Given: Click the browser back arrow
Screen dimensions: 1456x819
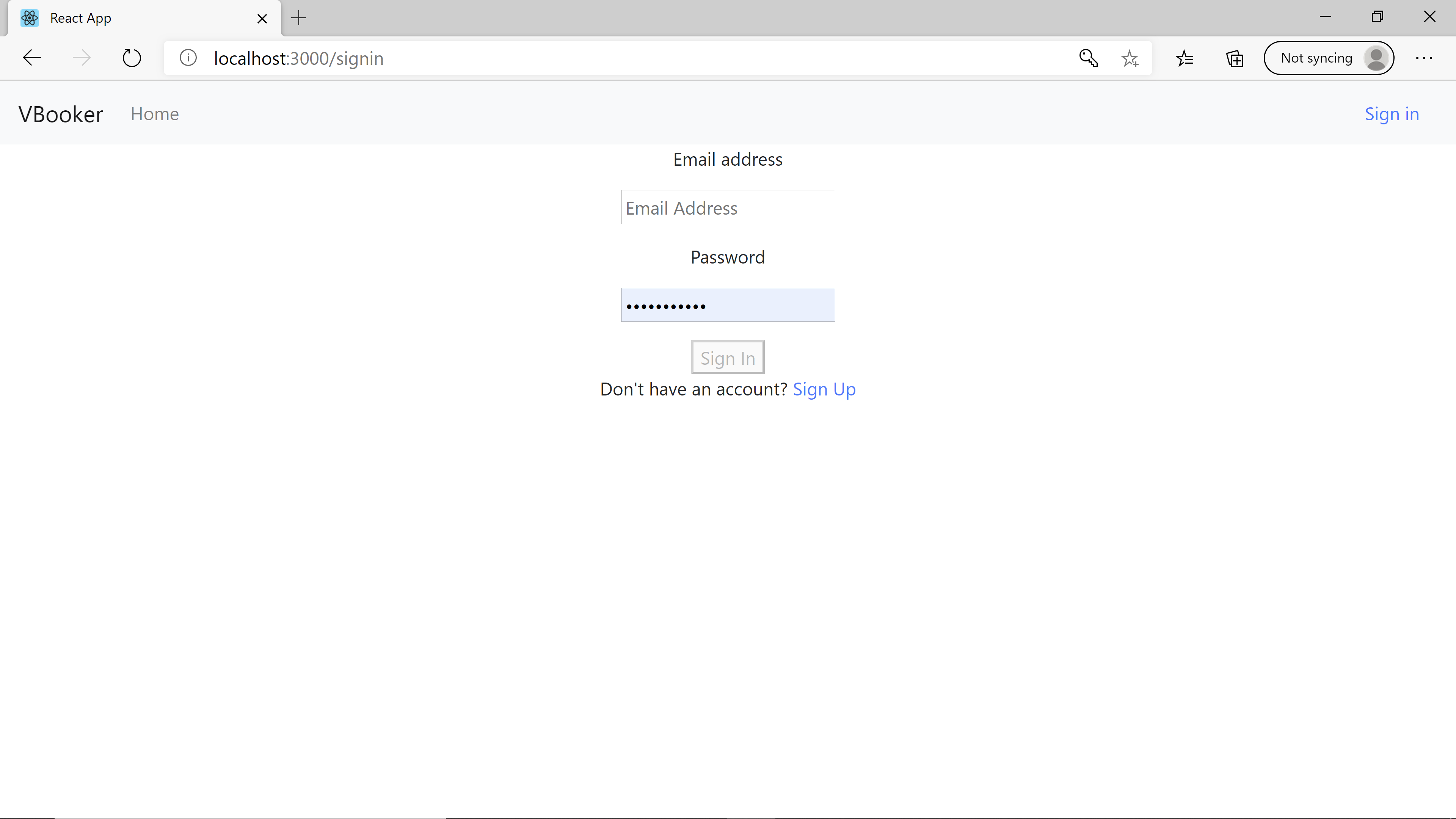Looking at the screenshot, I should (32, 58).
